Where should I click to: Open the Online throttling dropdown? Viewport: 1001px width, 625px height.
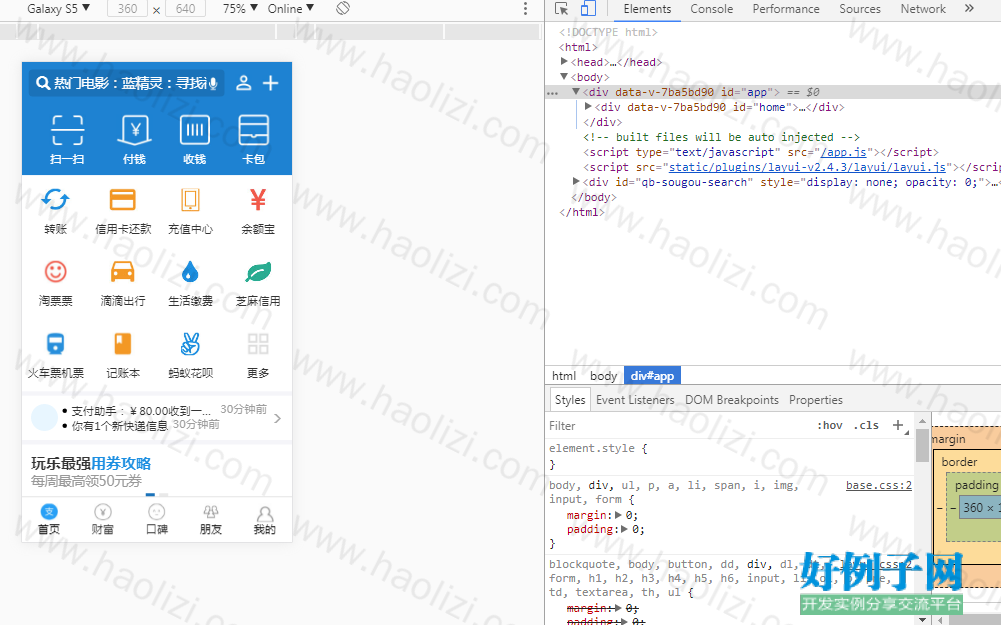290,8
